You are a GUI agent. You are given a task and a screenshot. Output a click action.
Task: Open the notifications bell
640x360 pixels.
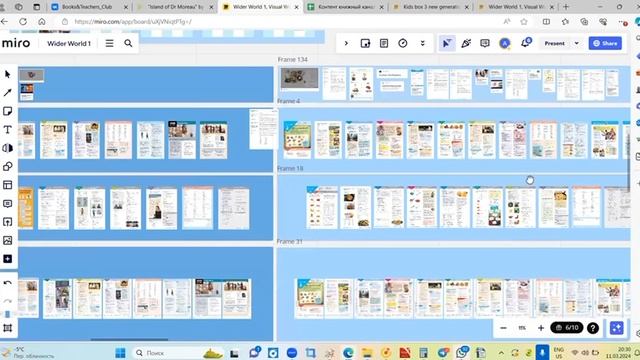525,43
